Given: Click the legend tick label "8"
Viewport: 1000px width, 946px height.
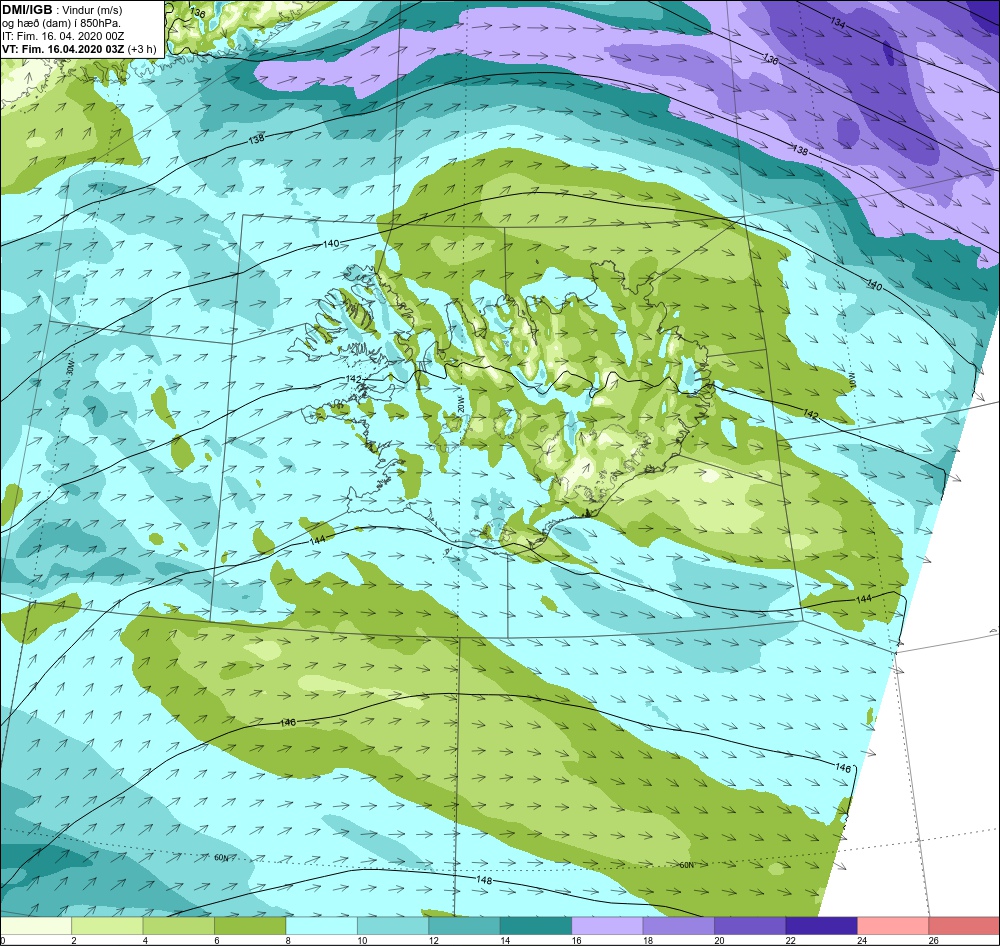Looking at the screenshot, I should point(288,940).
